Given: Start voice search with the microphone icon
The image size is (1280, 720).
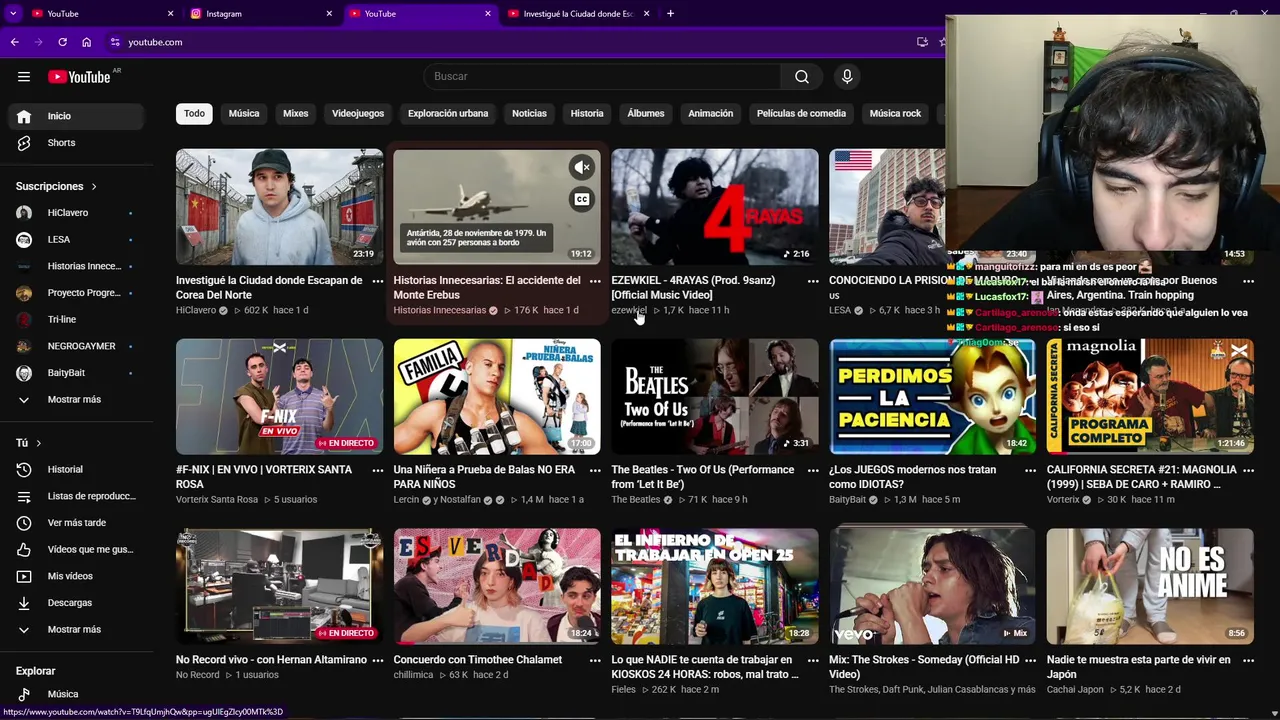Looking at the screenshot, I should coord(847,76).
